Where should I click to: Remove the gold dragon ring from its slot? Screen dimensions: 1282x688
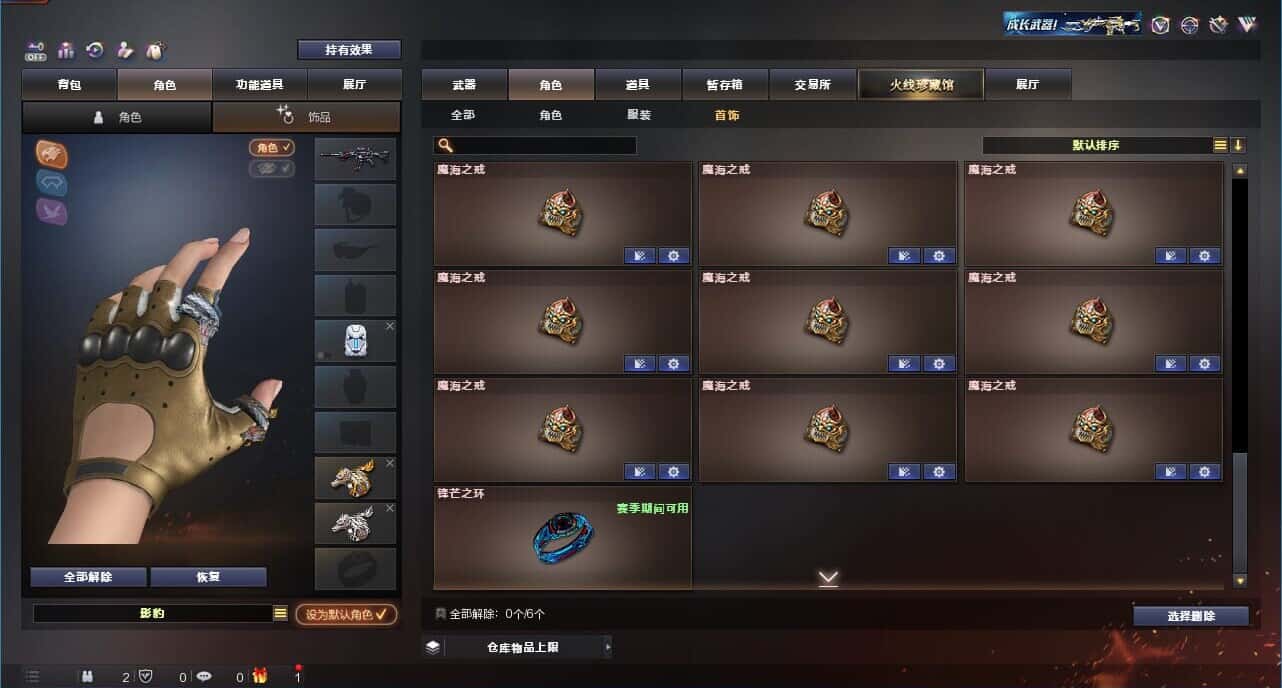390,463
